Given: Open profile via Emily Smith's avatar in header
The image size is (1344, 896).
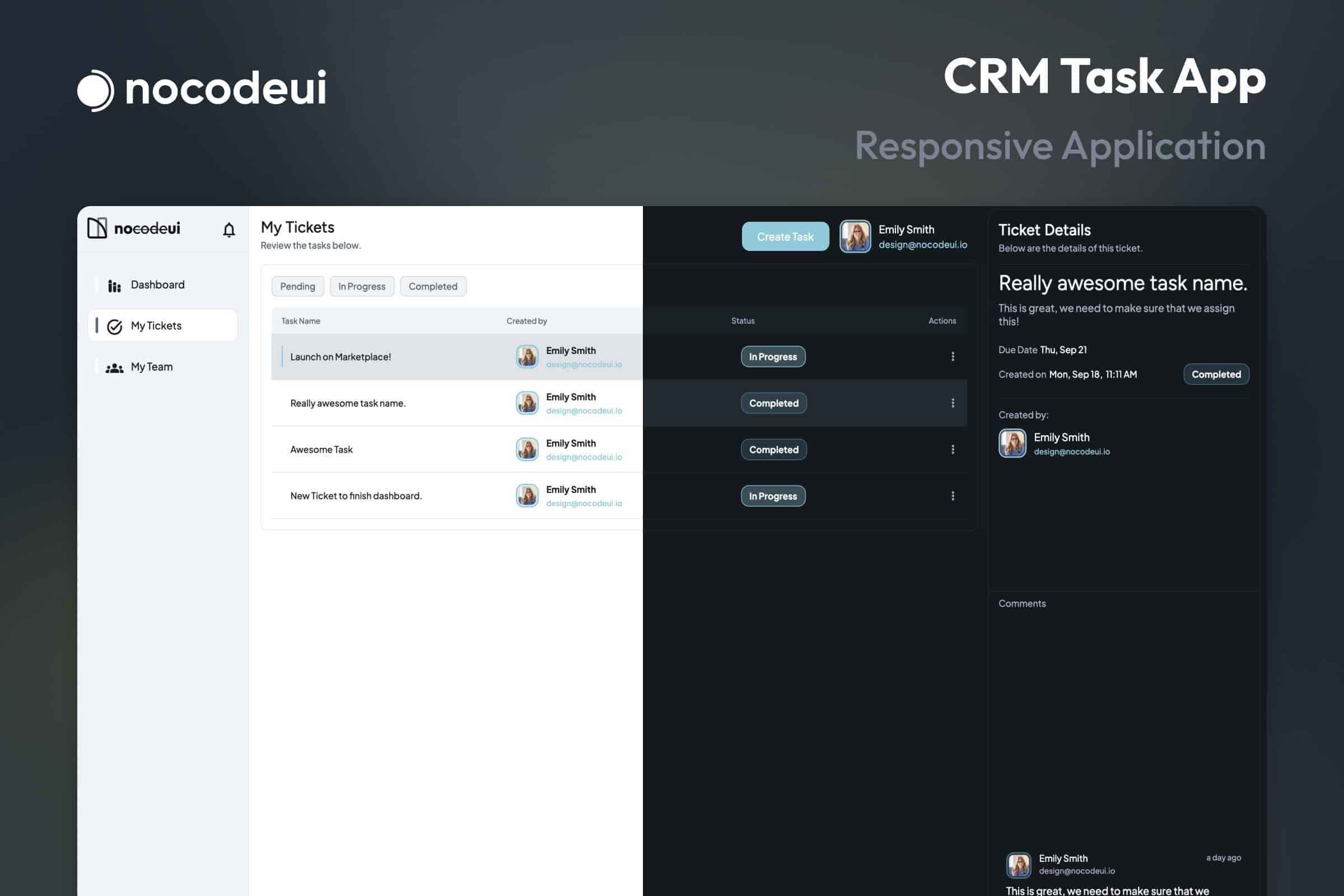Looking at the screenshot, I should (x=855, y=236).
